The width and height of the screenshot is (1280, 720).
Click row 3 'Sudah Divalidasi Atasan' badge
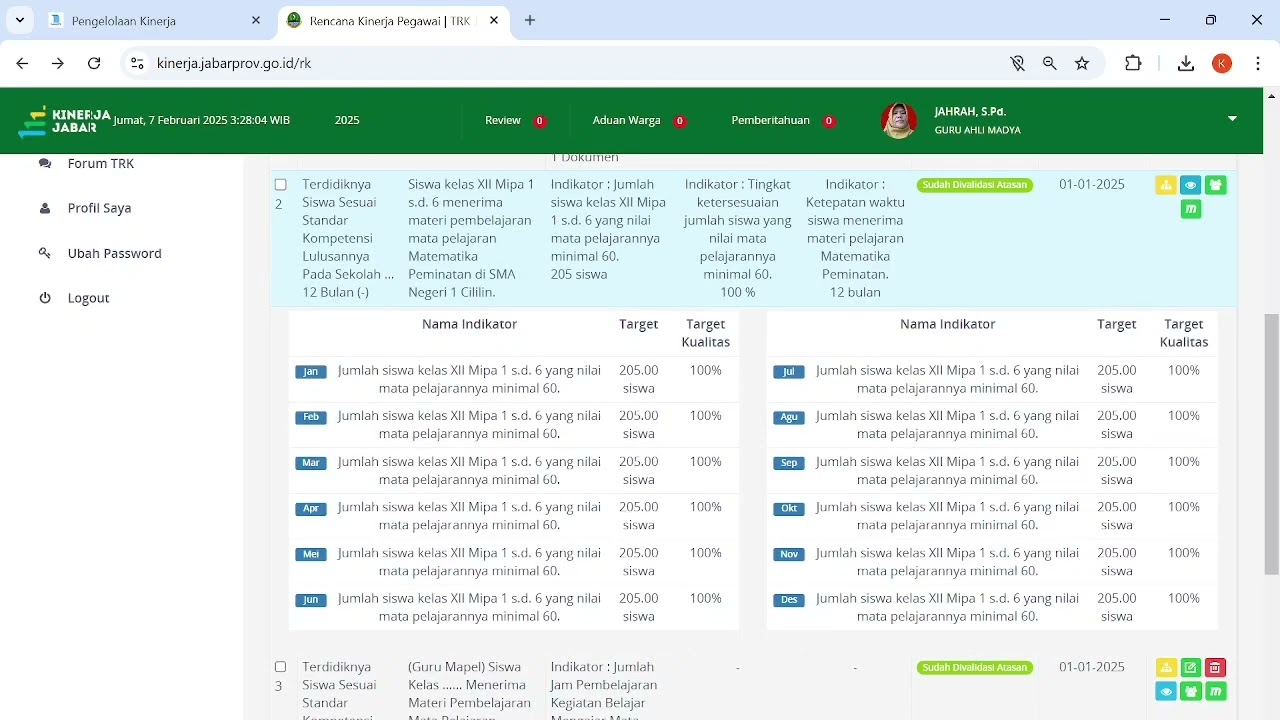[974, 667]
